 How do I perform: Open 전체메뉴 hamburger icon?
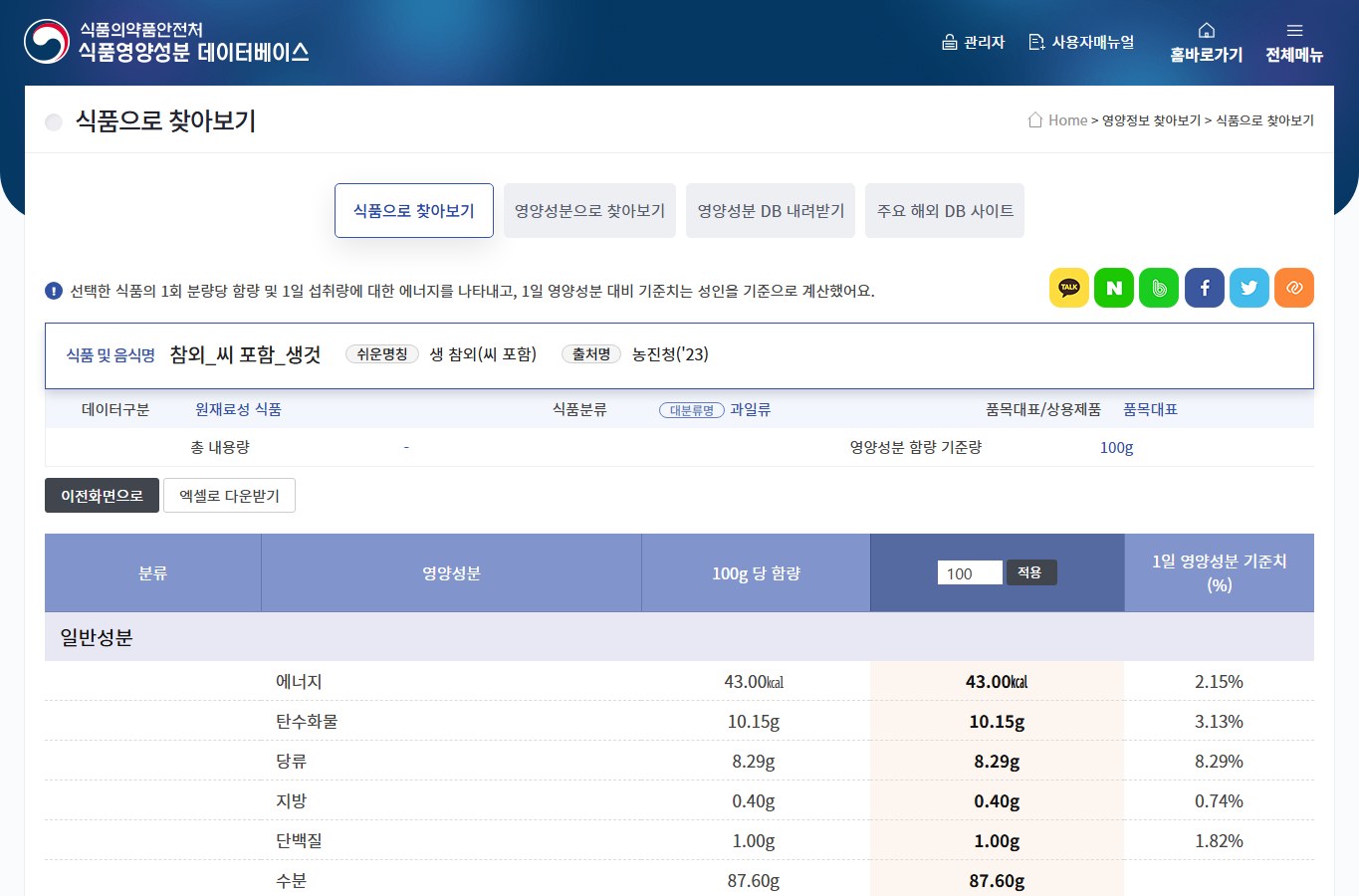tap(1294, 30)
